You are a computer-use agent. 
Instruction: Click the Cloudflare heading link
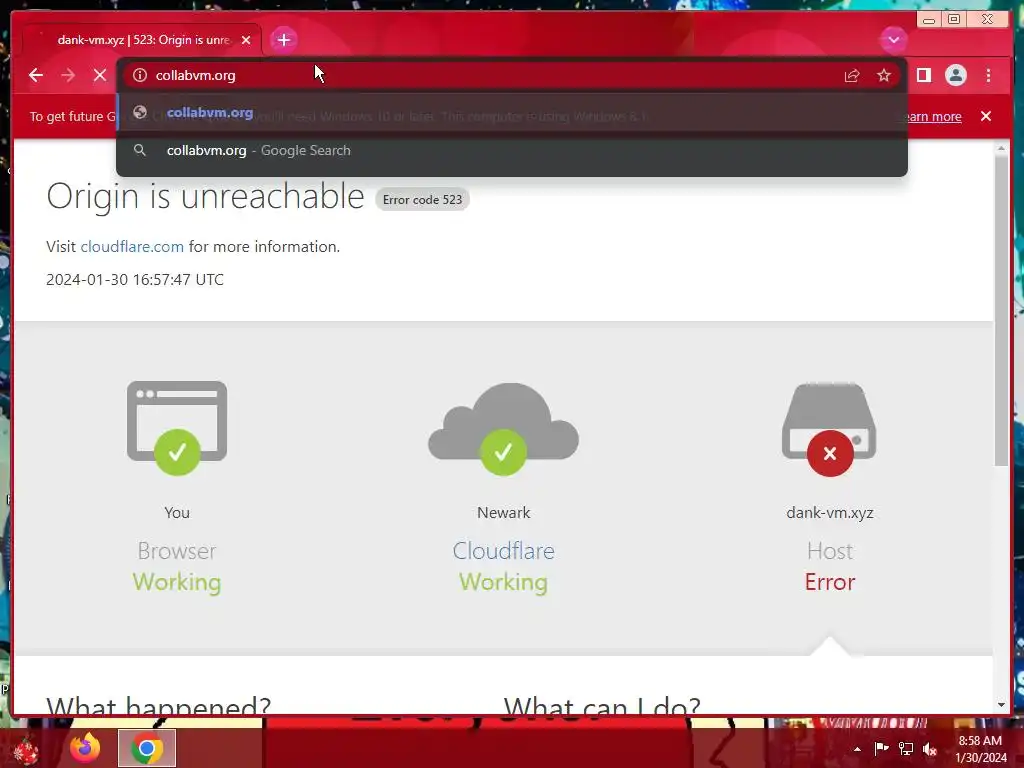point(504,551)
